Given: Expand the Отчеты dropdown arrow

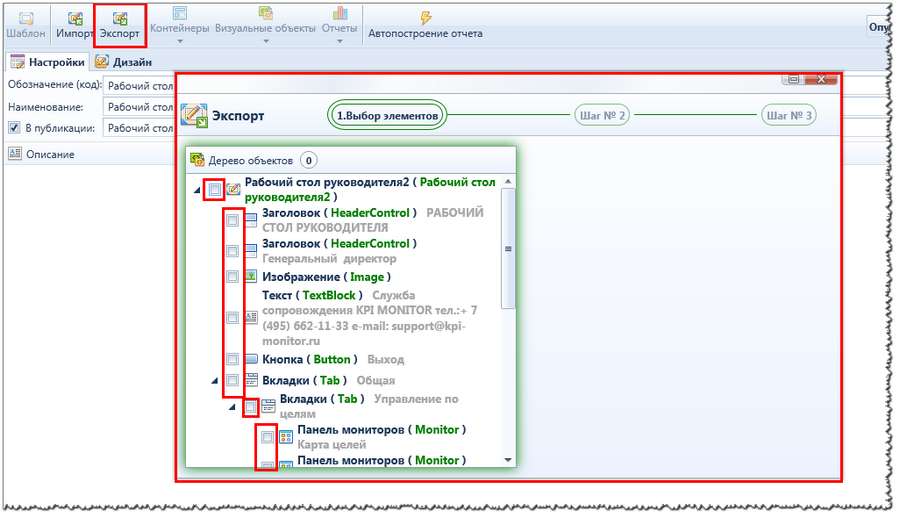Looking at the screenshot, I should click(x=339, y=41).
